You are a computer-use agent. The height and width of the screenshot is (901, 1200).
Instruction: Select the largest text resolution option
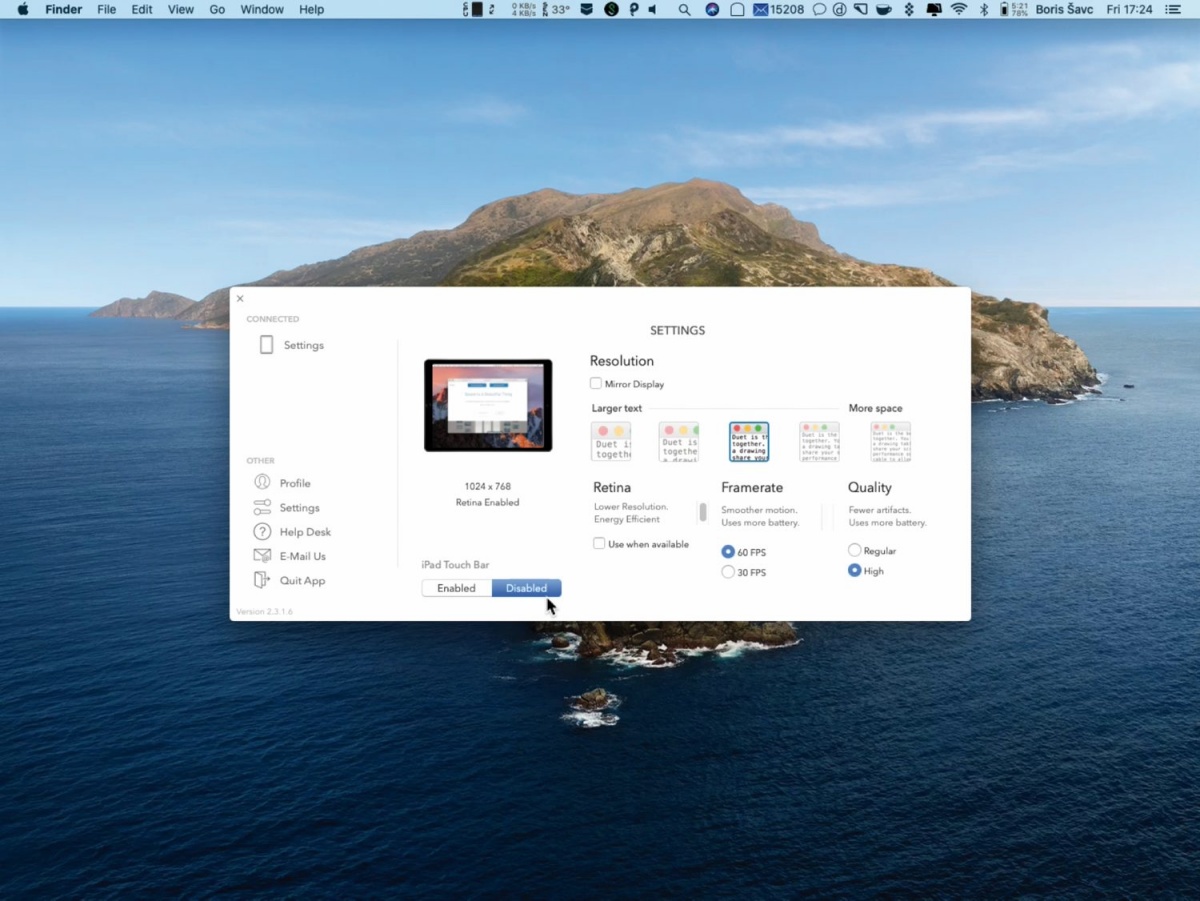(x=611, y=441)
